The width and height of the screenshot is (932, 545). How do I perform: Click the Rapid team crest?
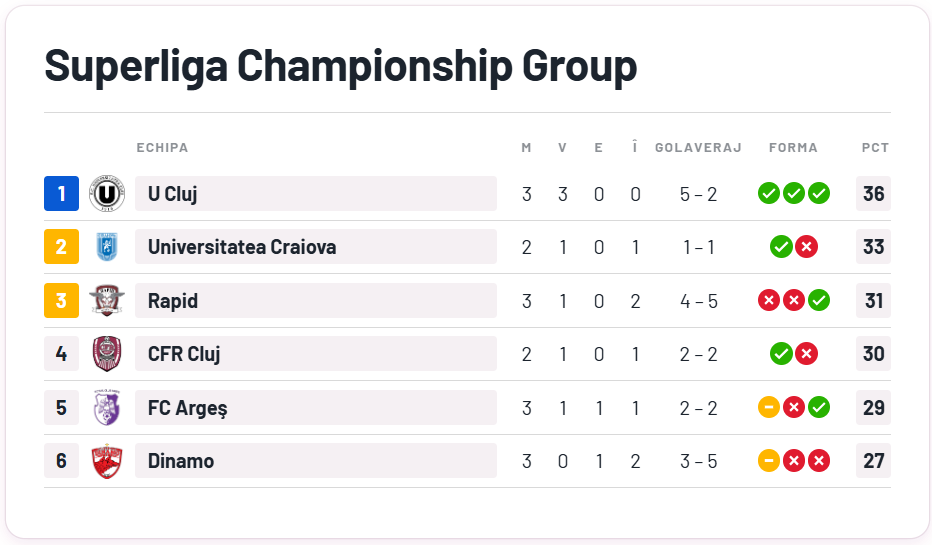(x=107, y=301)
